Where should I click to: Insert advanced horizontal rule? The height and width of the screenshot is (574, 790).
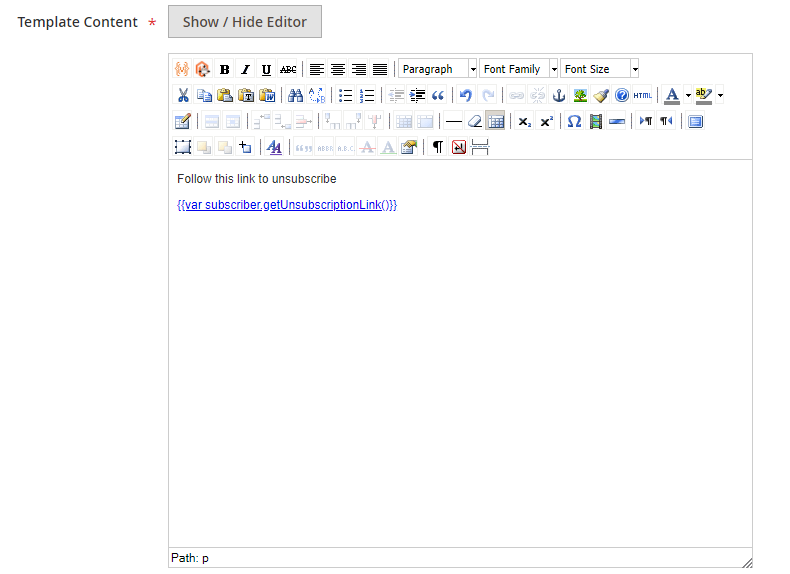617,121
